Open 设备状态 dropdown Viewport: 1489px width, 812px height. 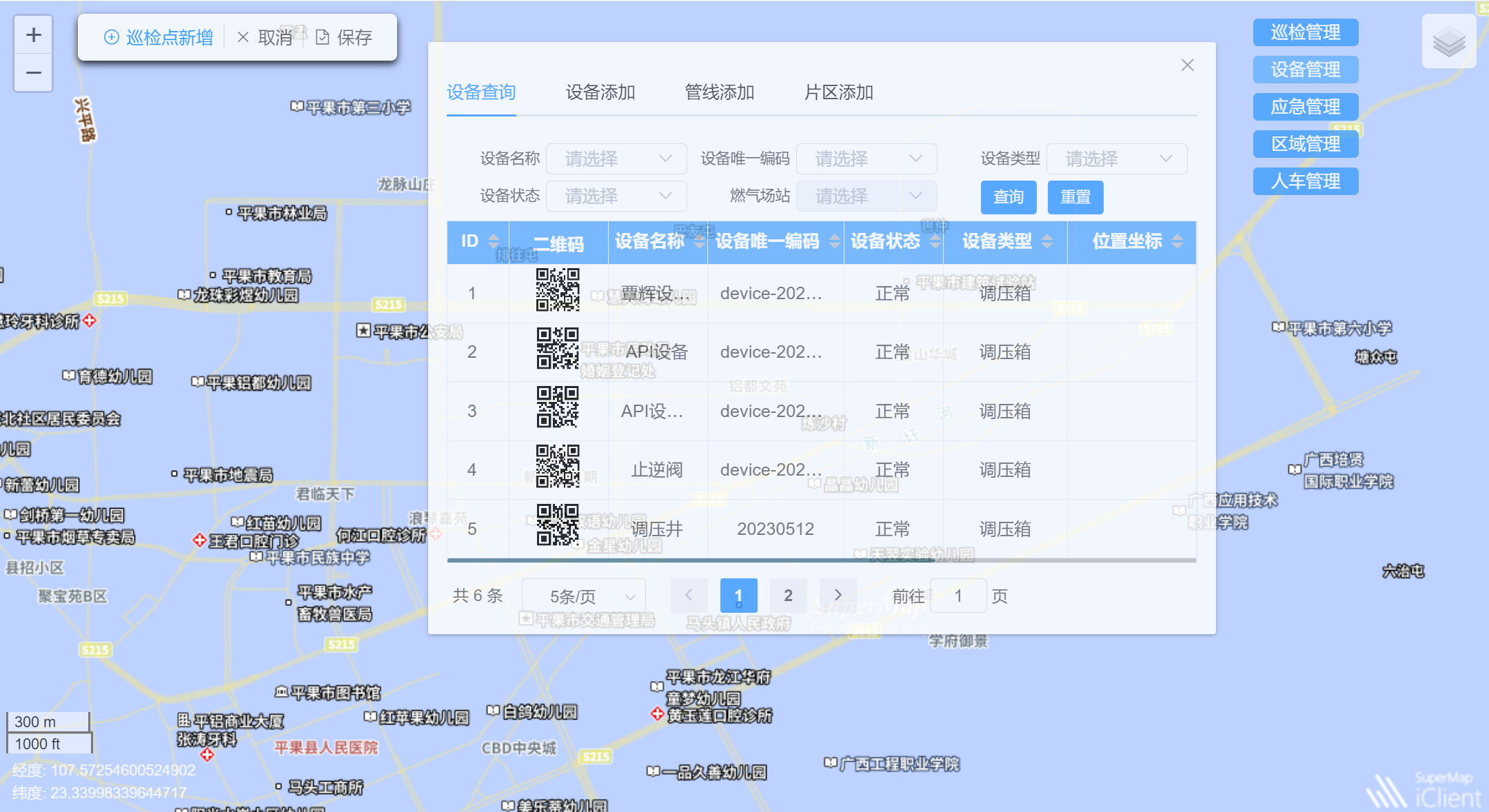point(616,196)
